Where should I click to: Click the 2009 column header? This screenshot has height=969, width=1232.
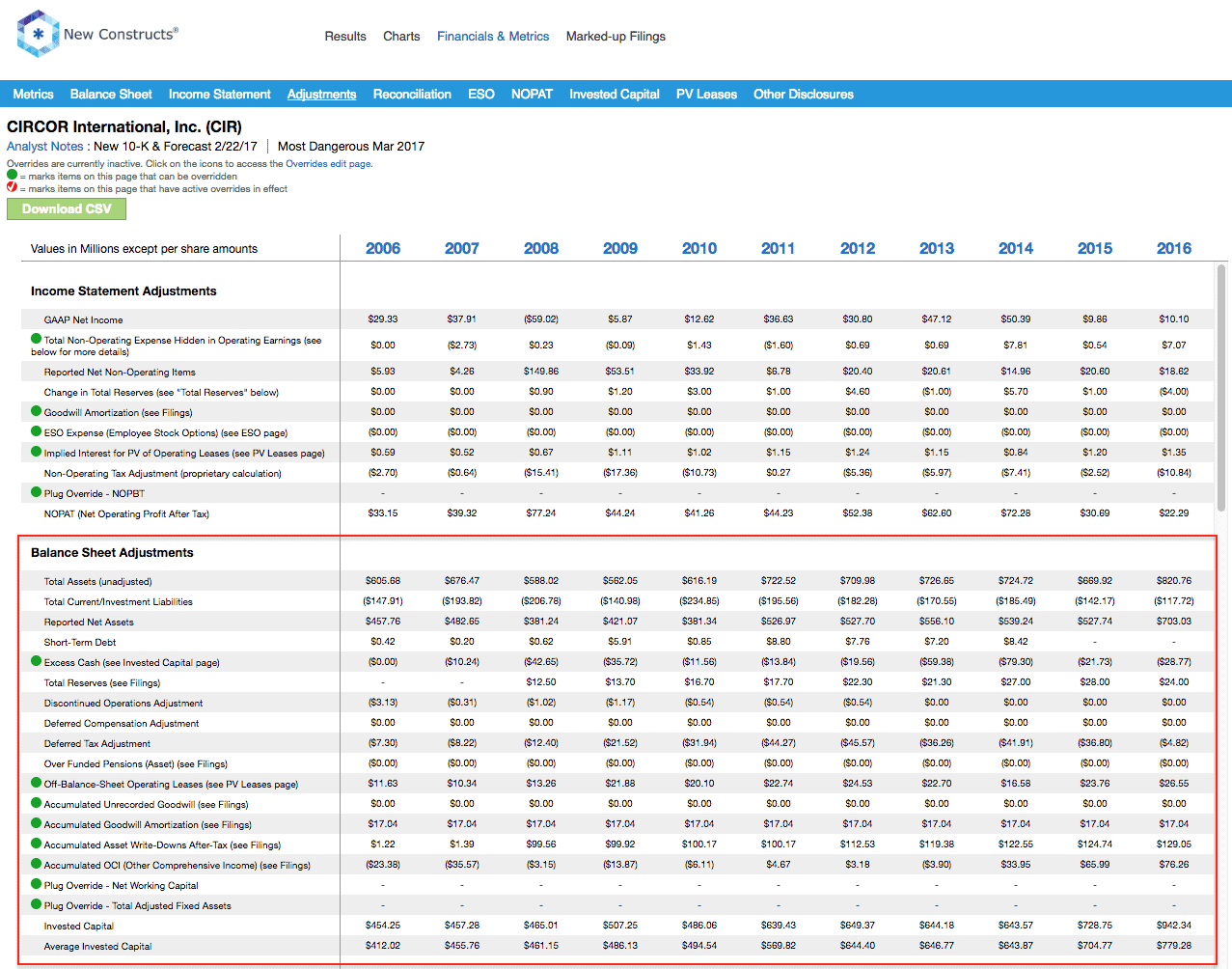click(620, 248)
